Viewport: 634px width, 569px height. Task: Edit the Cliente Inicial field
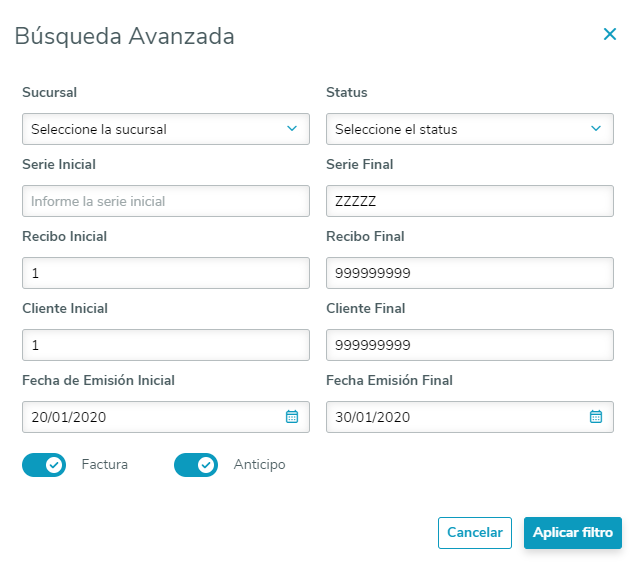point(166,345)
